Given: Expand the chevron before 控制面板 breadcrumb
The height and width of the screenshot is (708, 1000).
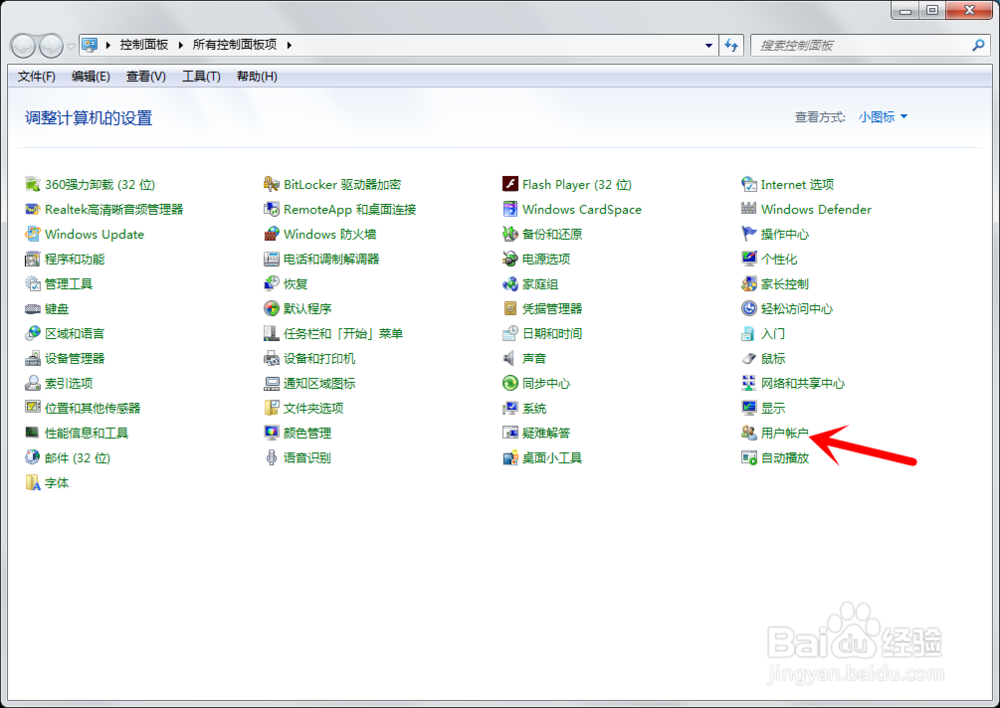Looking at the screenshot, I should (108, 45).
